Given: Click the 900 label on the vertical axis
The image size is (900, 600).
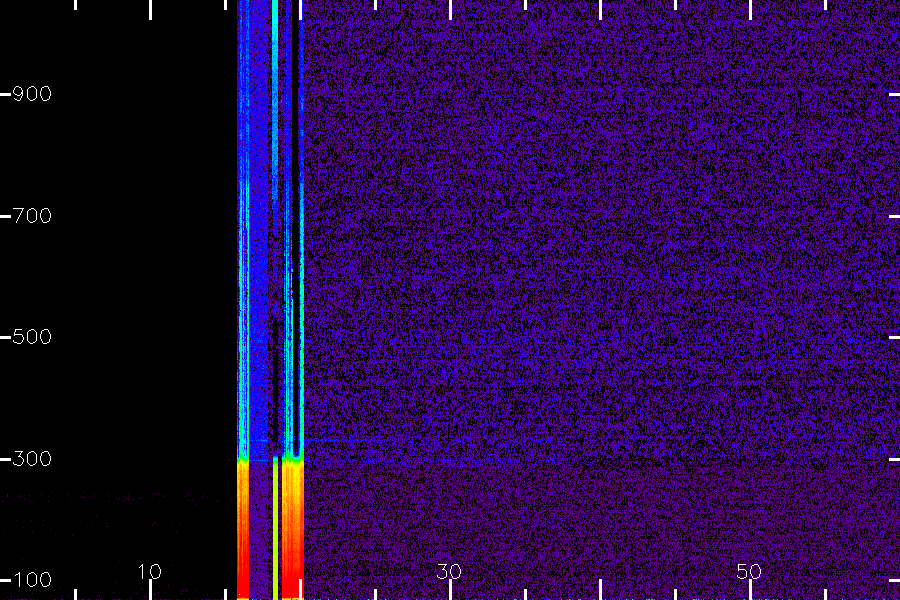Looking at the screenshot, I should 32,94.
